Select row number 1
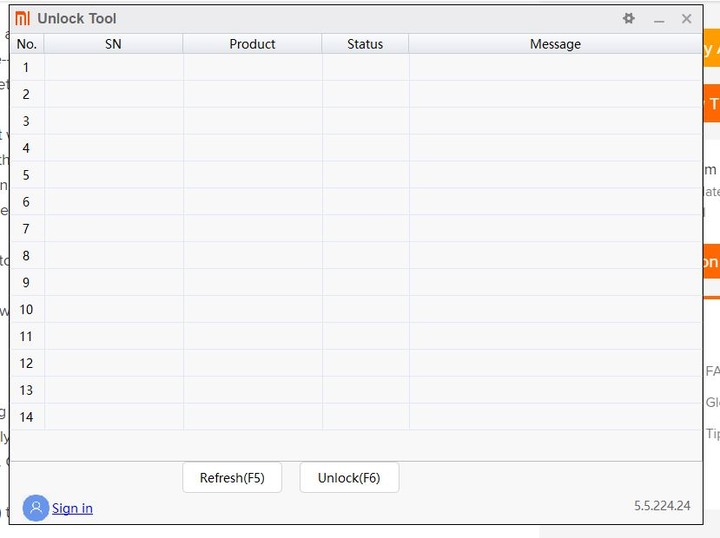This screenshot has height=538, width=720. [x=356, y=67]
